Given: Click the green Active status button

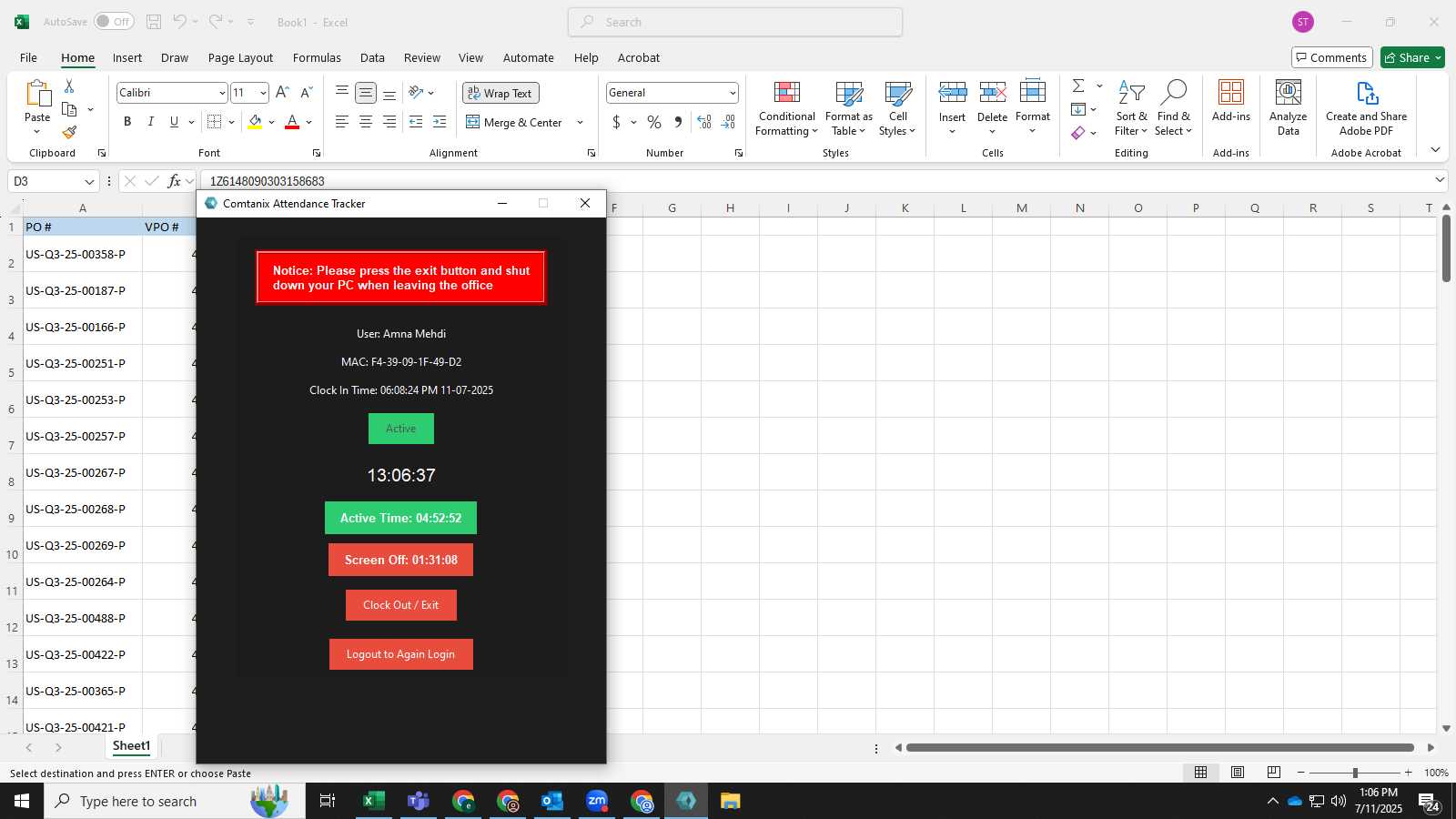Looking at the screenshot, I should (401, 429).
